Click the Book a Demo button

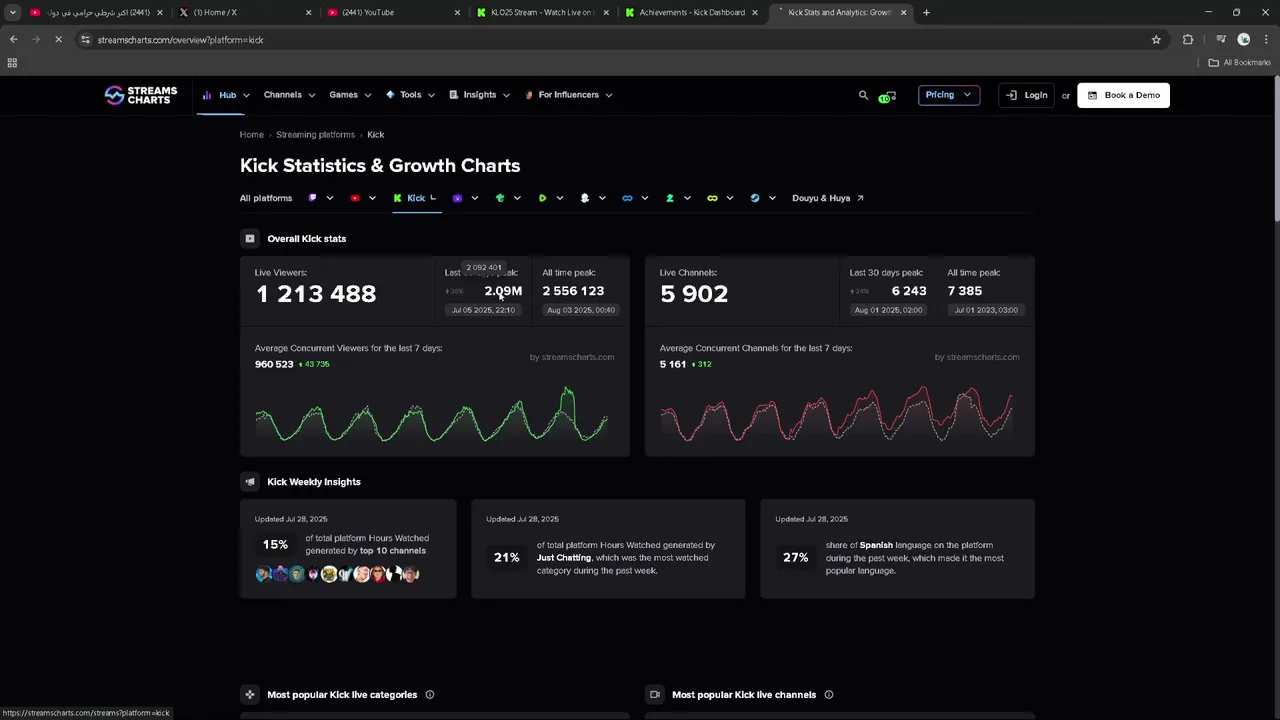pyautogui.click(x=1123, y=95)
